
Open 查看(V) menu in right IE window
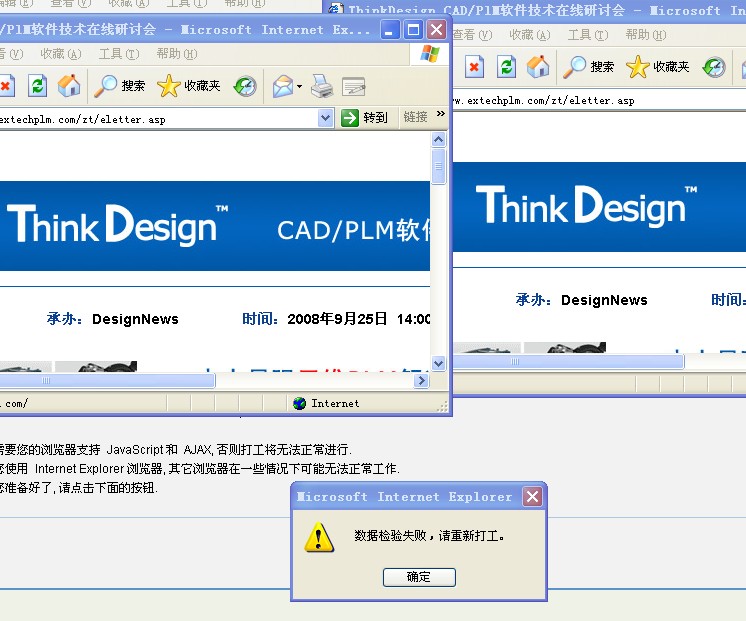pos(472,35)
